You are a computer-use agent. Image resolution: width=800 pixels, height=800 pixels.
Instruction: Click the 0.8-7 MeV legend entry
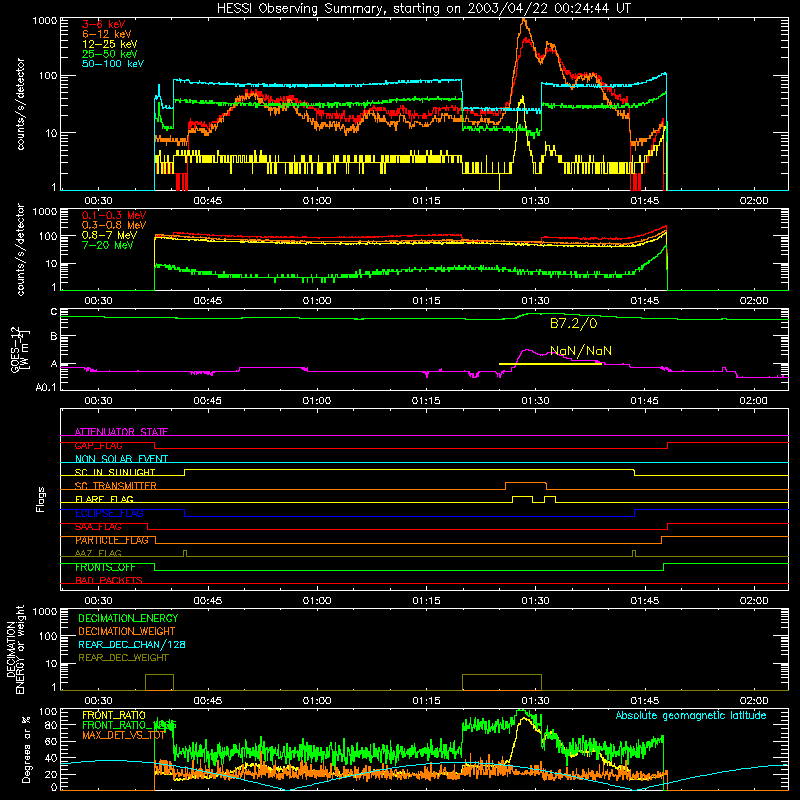pyautogui.click(x=109, y=235)
